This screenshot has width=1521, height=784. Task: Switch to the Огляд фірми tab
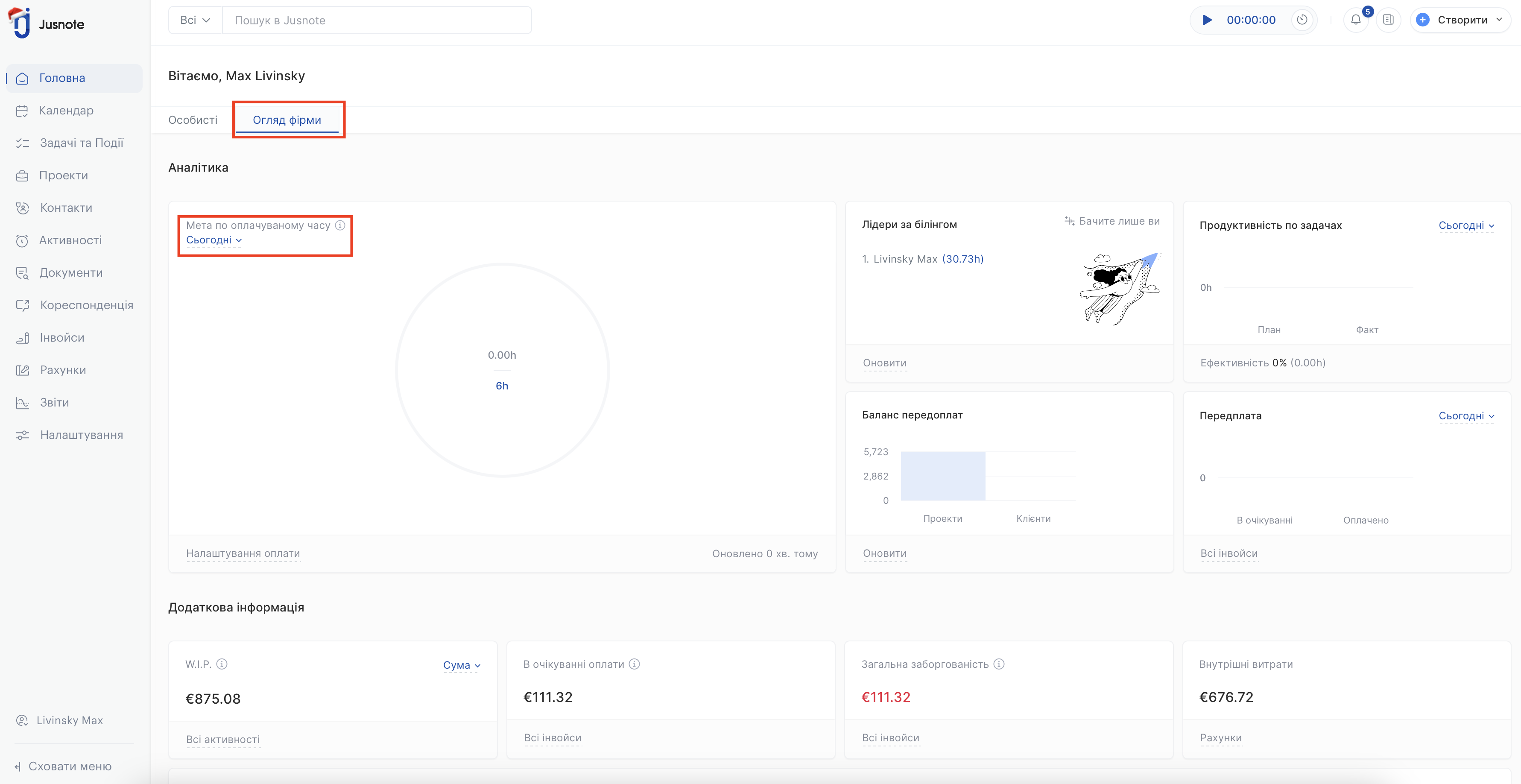287,120
